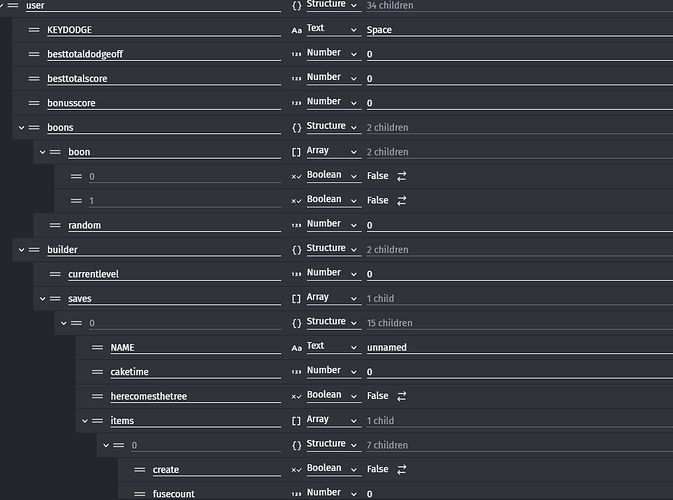Click the drag handle beside caketime
The height and width of the screenshot is (500, 673).
pyautogui.click(x=98, y=372)
